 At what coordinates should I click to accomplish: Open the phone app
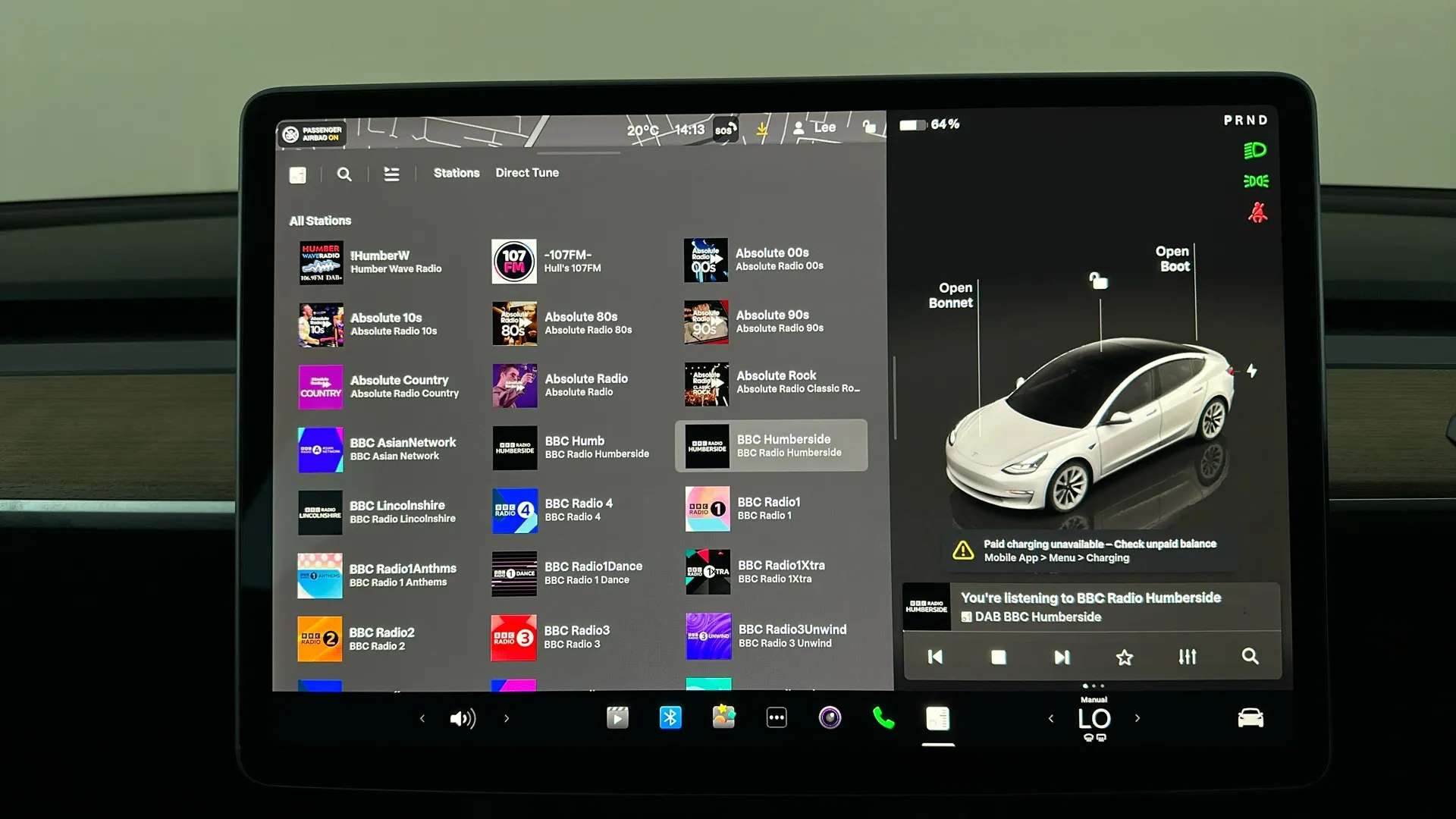click(883, 717)
